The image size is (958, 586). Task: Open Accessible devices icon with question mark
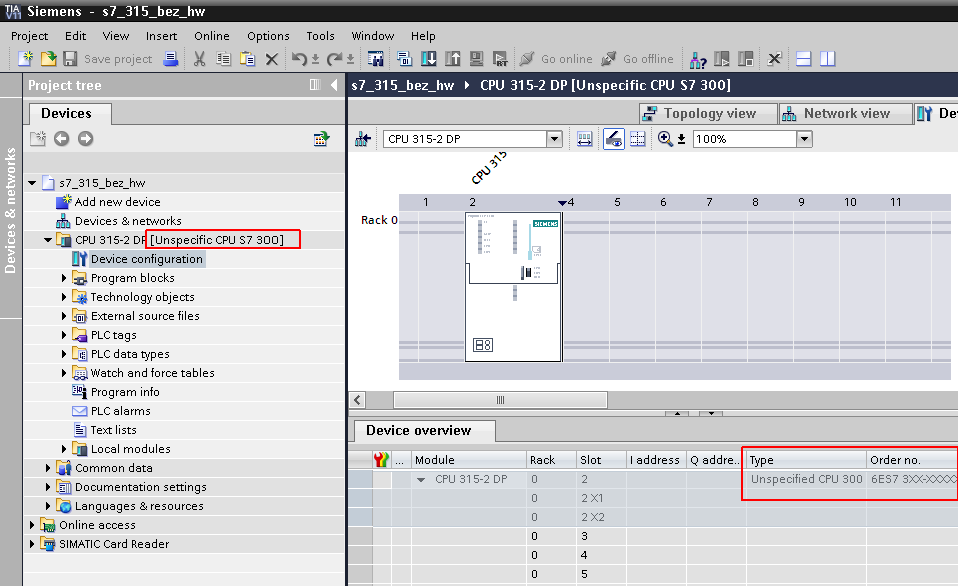(x=698, y=59)
